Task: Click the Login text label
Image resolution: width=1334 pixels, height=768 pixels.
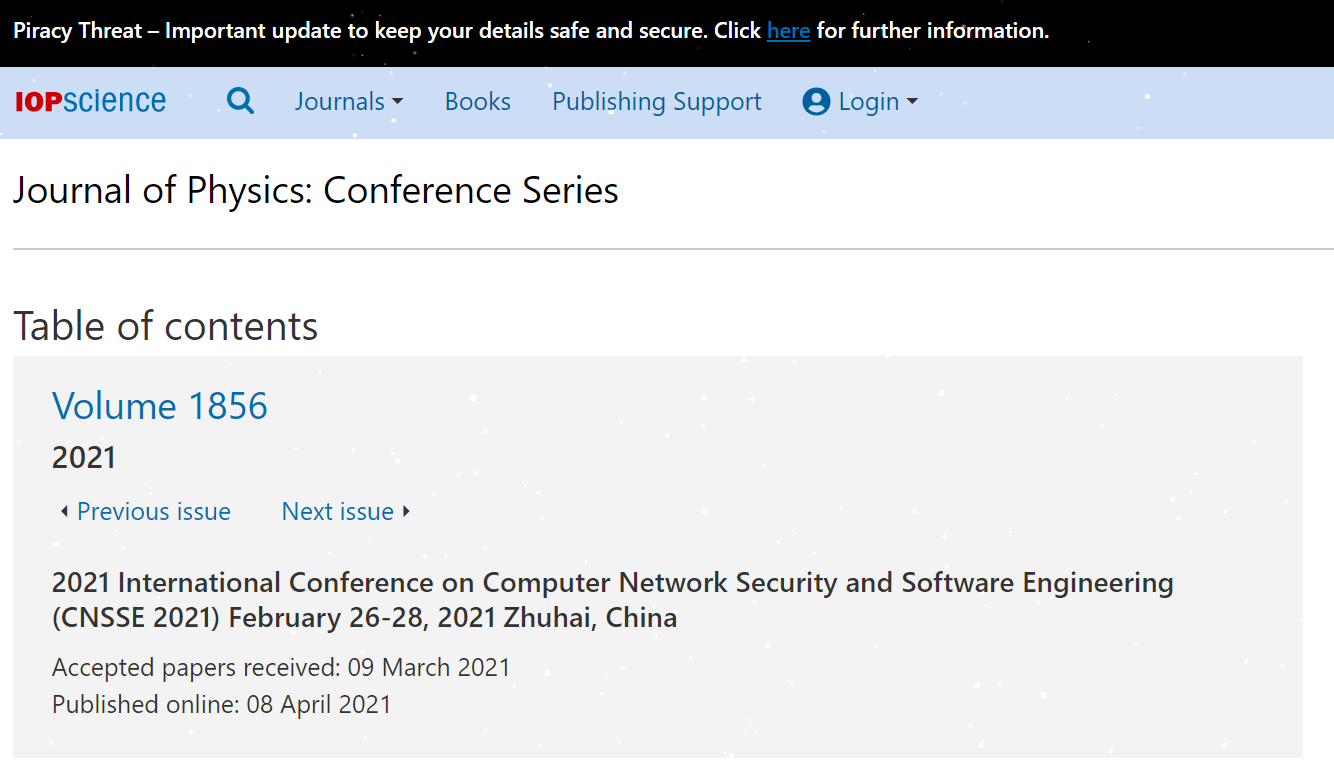Action: coord(869,102)
